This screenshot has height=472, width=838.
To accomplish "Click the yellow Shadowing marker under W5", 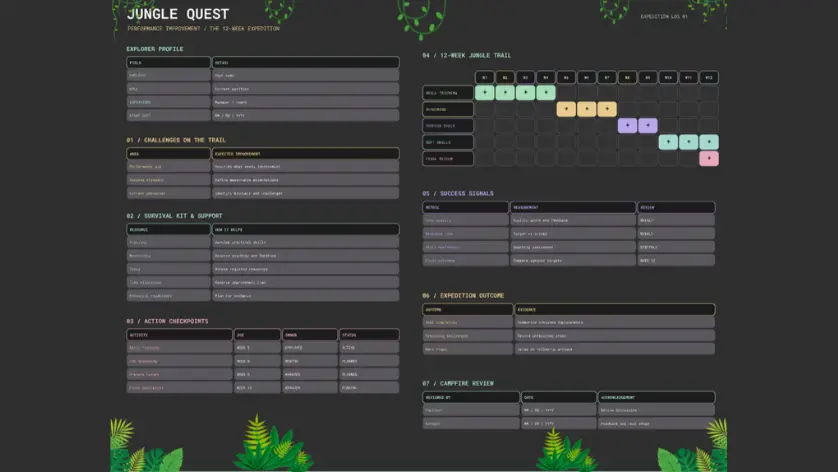I will [566, 109].
